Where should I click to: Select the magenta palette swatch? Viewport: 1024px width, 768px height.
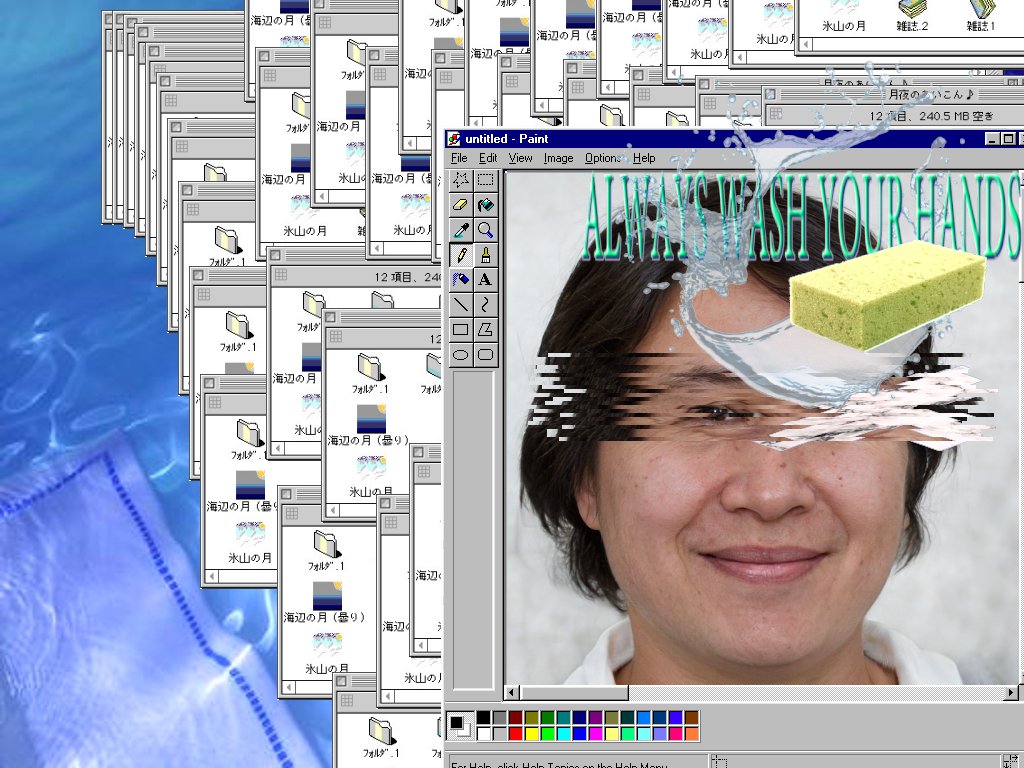(x=596, y=734)
